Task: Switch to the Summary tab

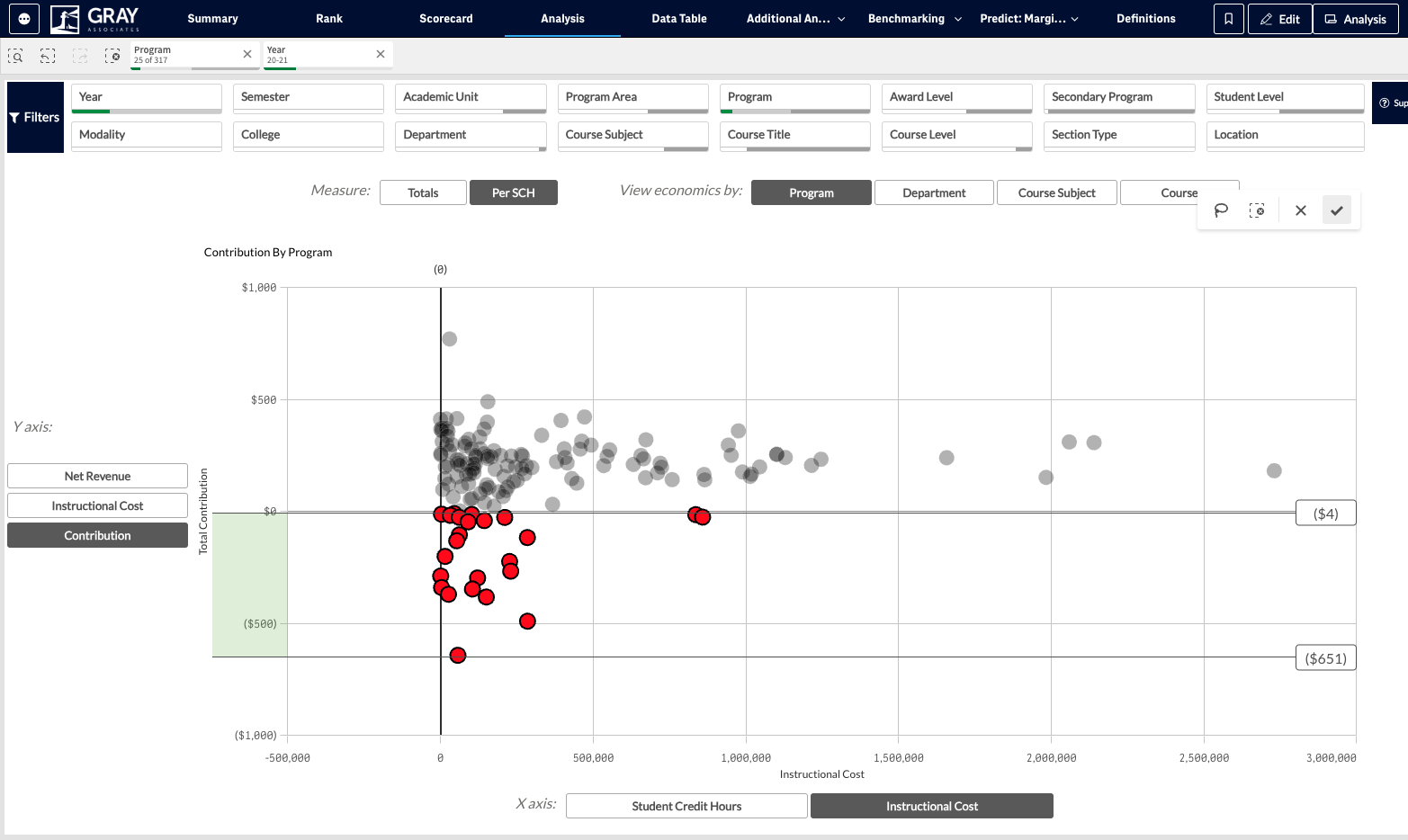Action: point(212,19)
